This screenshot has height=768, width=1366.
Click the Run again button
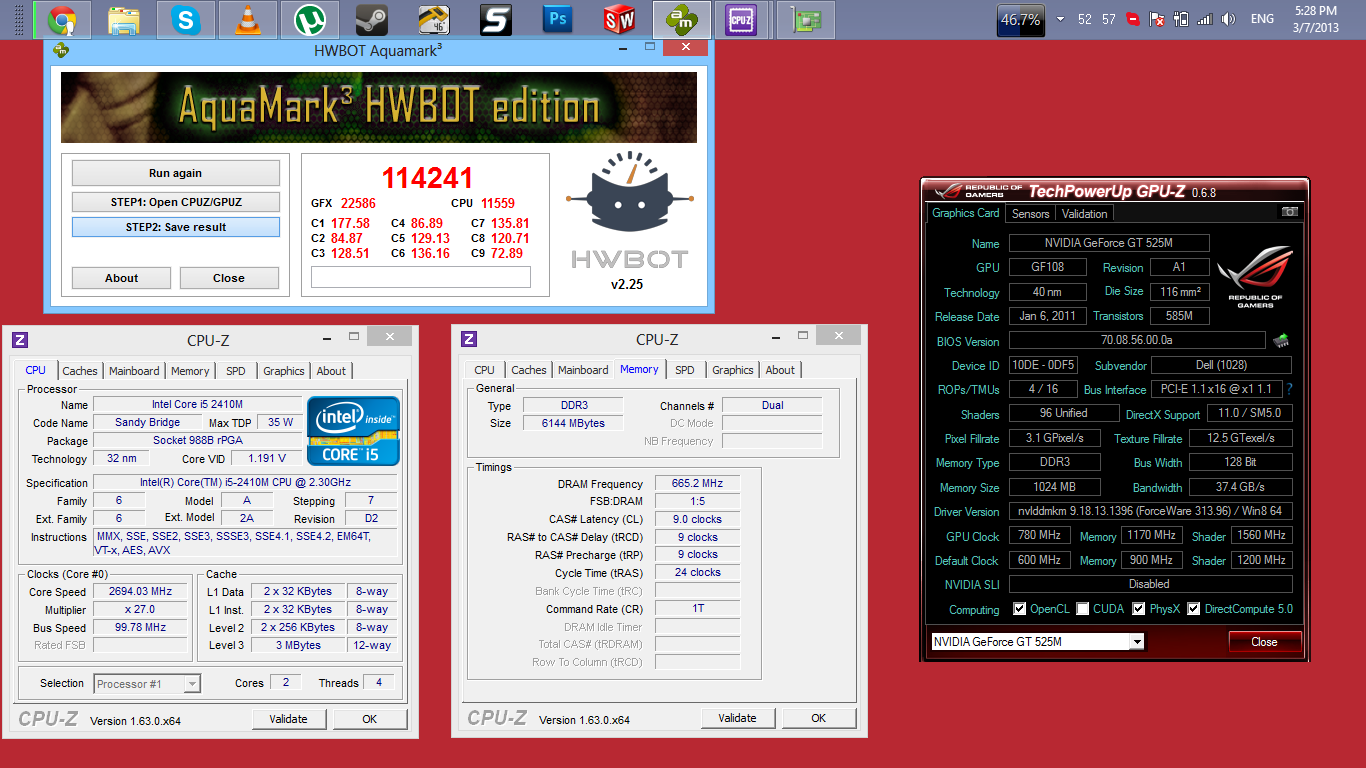click(x=175, y=173)
